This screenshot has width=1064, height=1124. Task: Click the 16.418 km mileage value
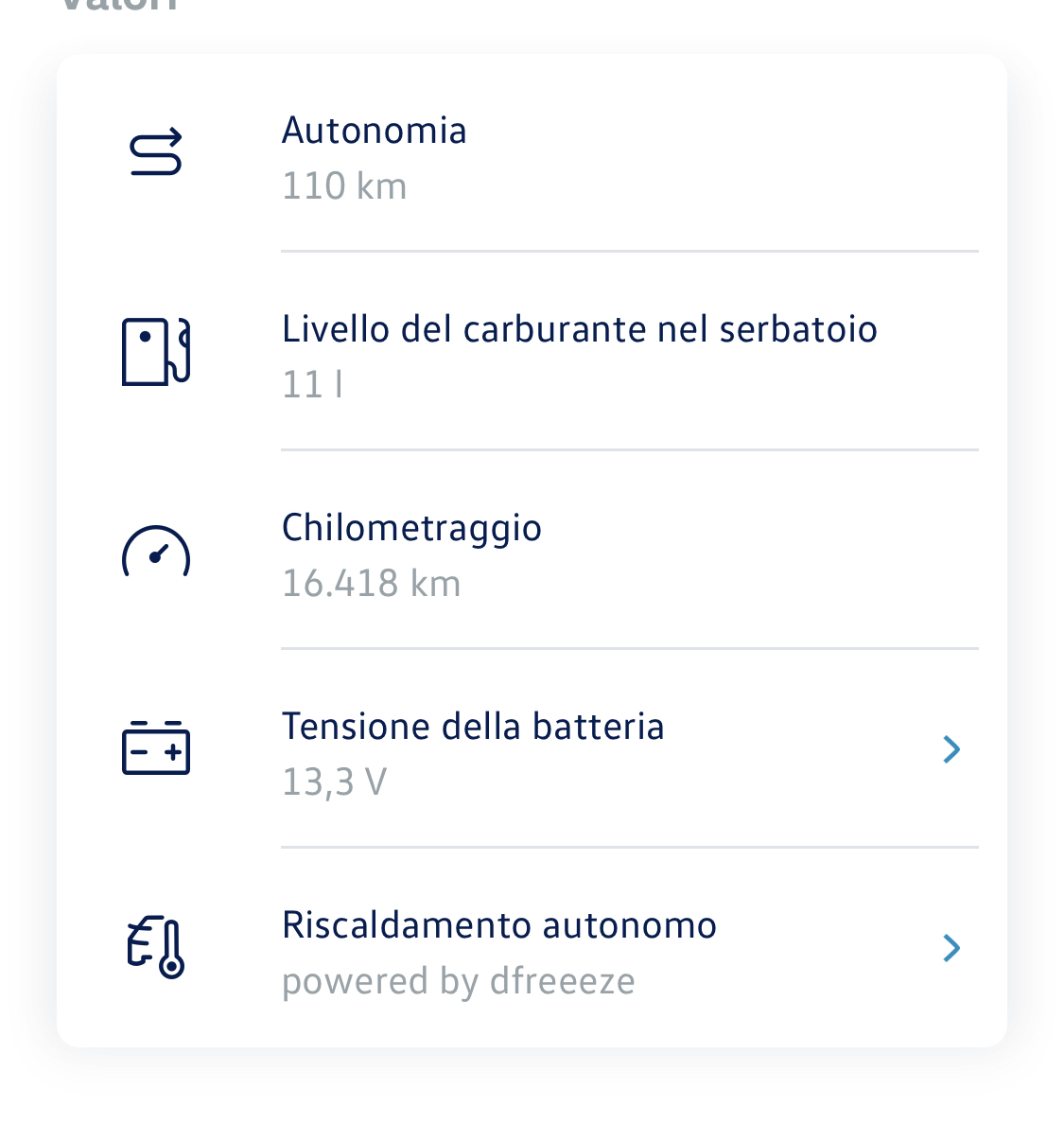(371, 584)
